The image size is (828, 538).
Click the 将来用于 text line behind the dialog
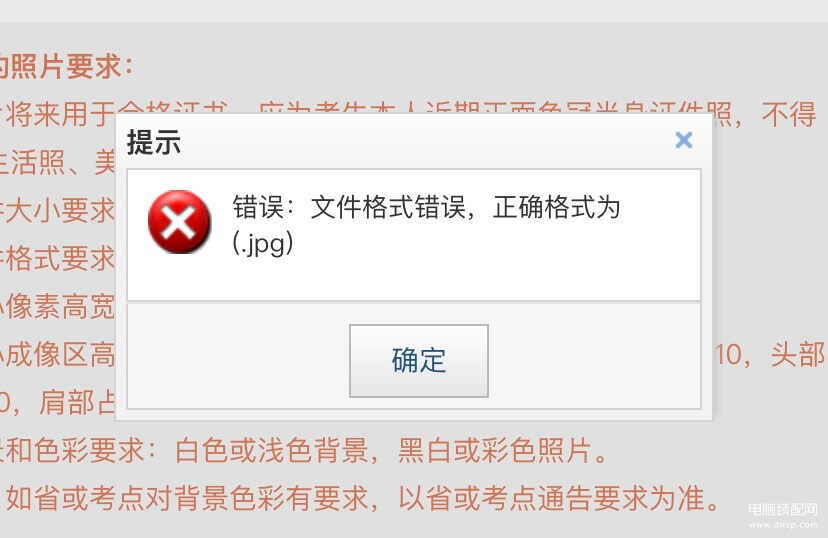pos(58,113)
